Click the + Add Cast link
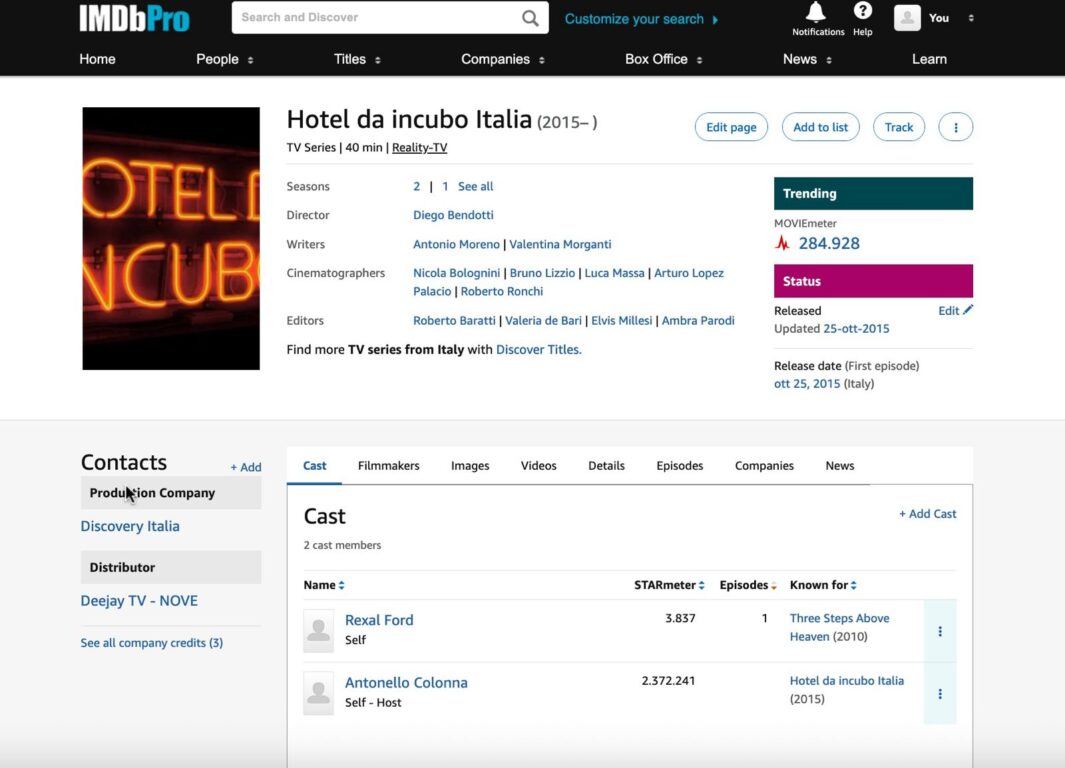This screenshot has height=768, width=1065. click(x=928, y=514)
